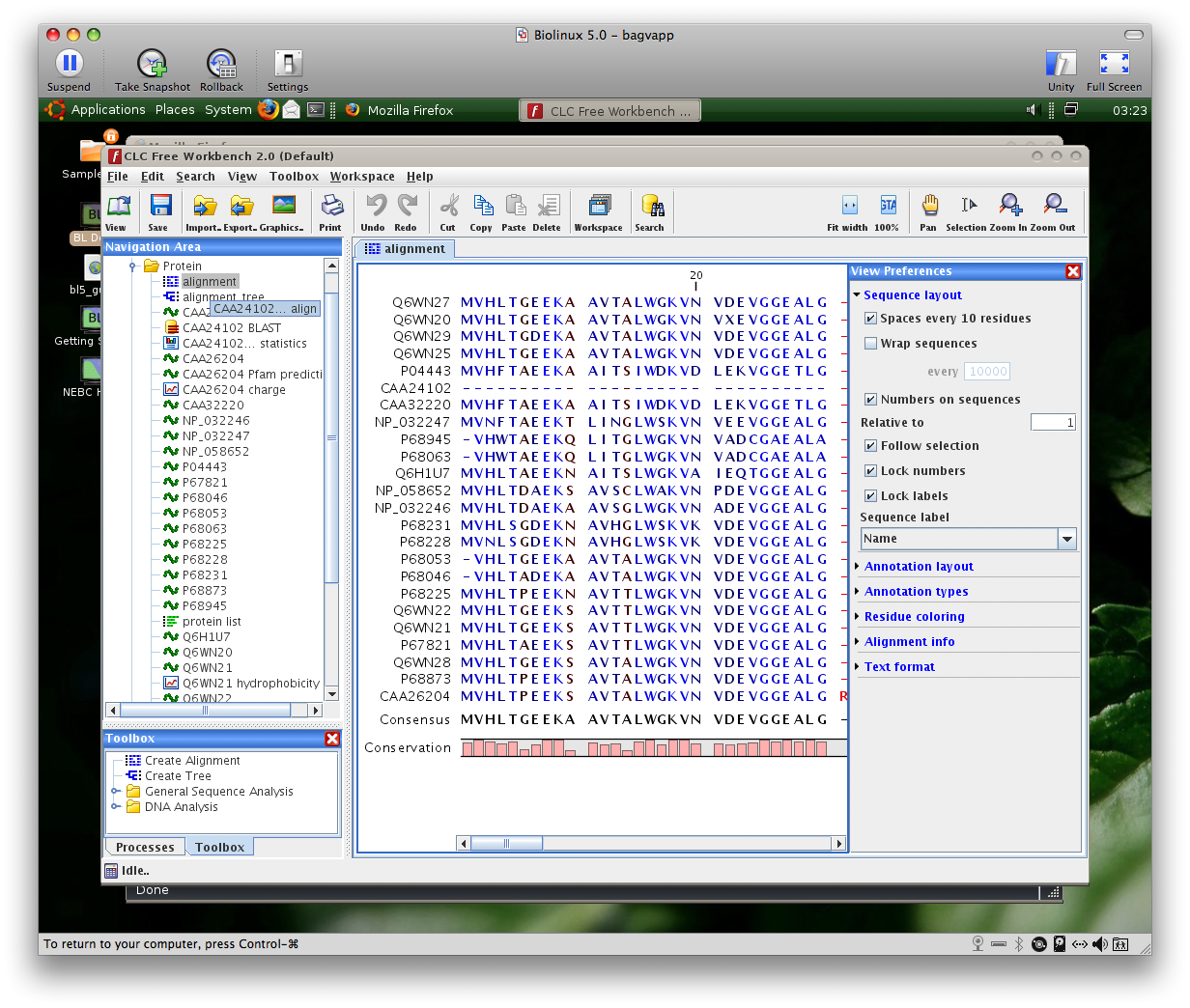Select Create Tree in the Toolbox

tap(178, 776)
